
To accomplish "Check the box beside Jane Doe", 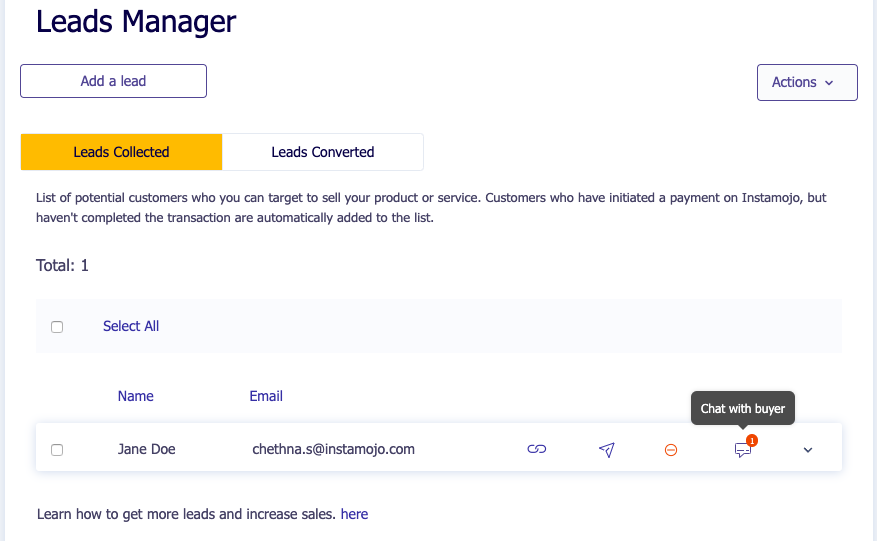I will (x=57, y=450).
